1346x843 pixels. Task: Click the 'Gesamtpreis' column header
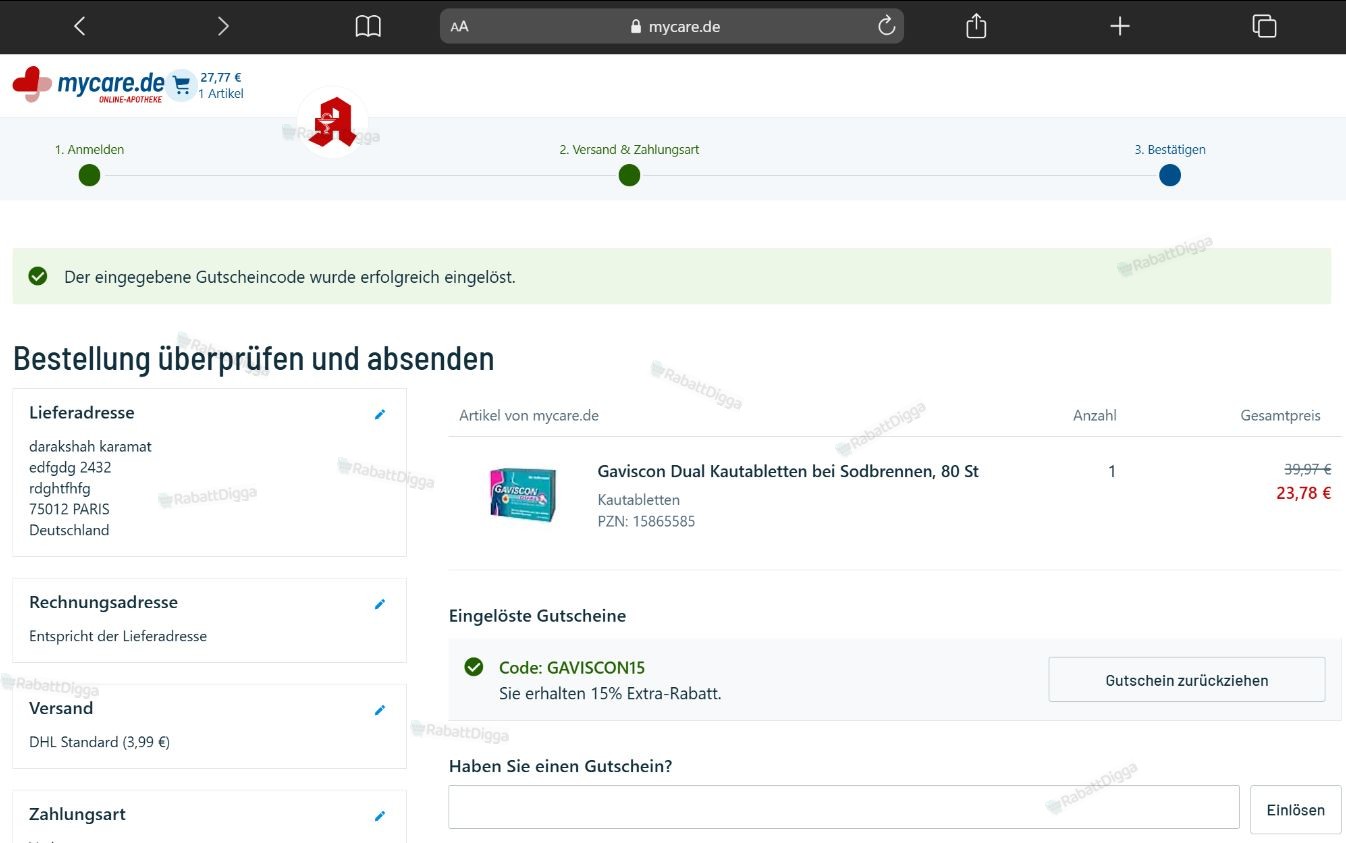click(1280, 415)
